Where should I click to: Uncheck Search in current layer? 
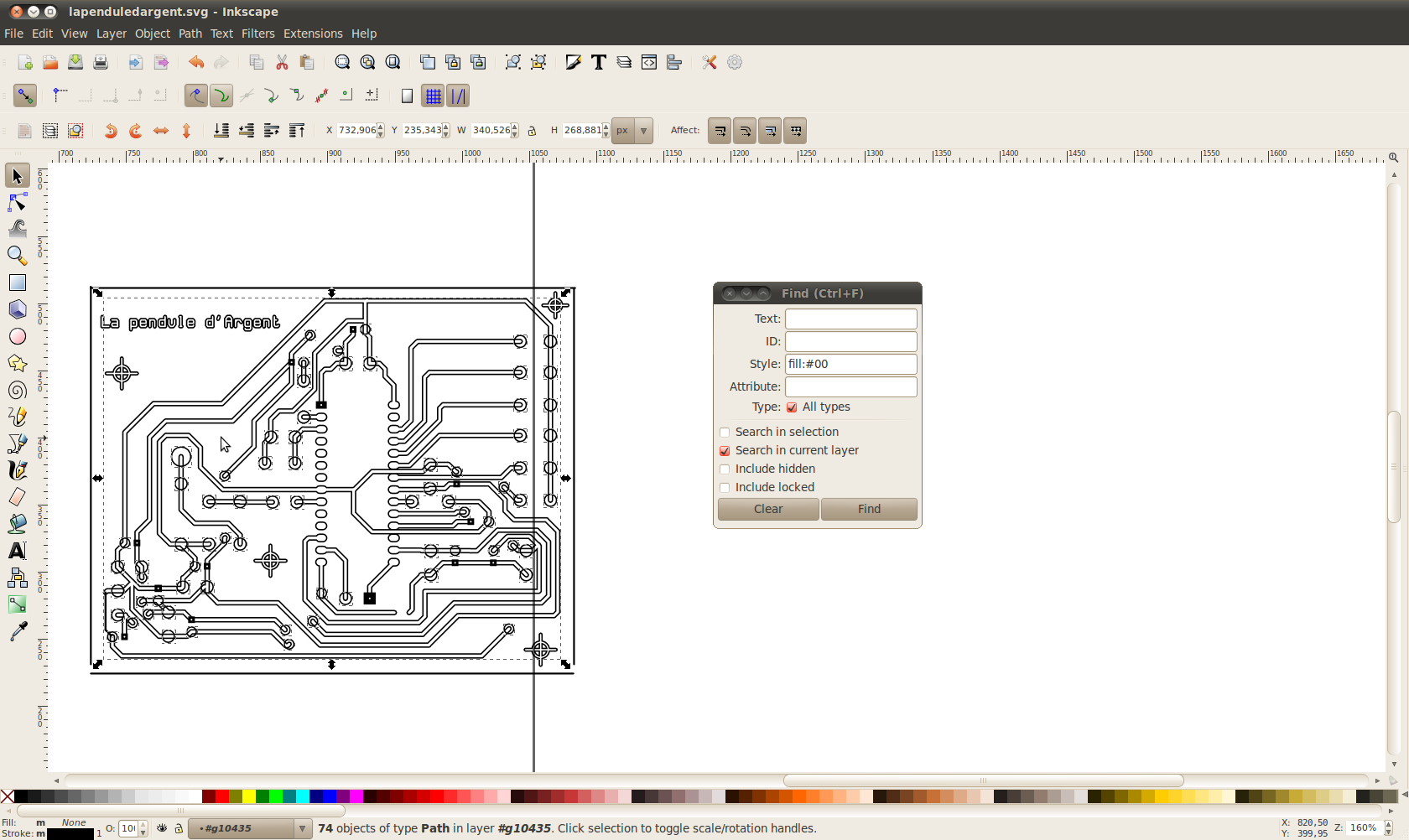725,451
